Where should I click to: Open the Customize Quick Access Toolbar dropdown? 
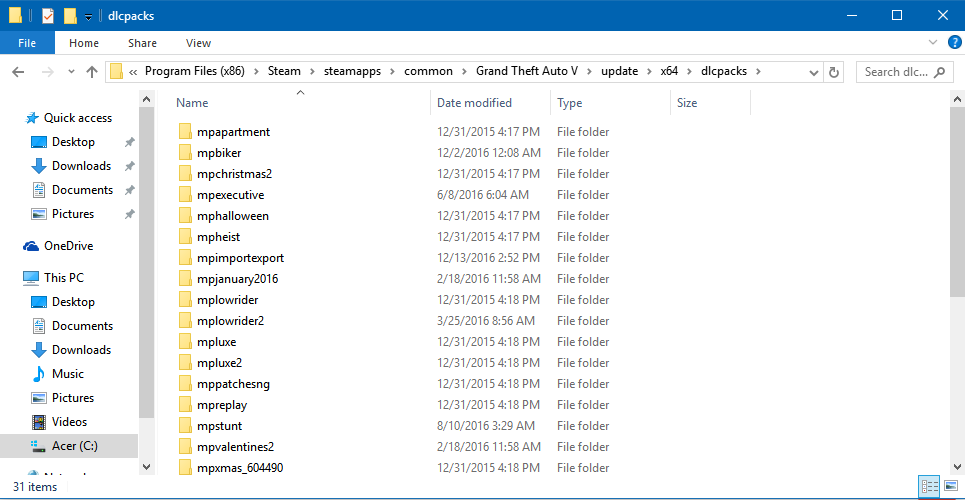click(88, 17)
